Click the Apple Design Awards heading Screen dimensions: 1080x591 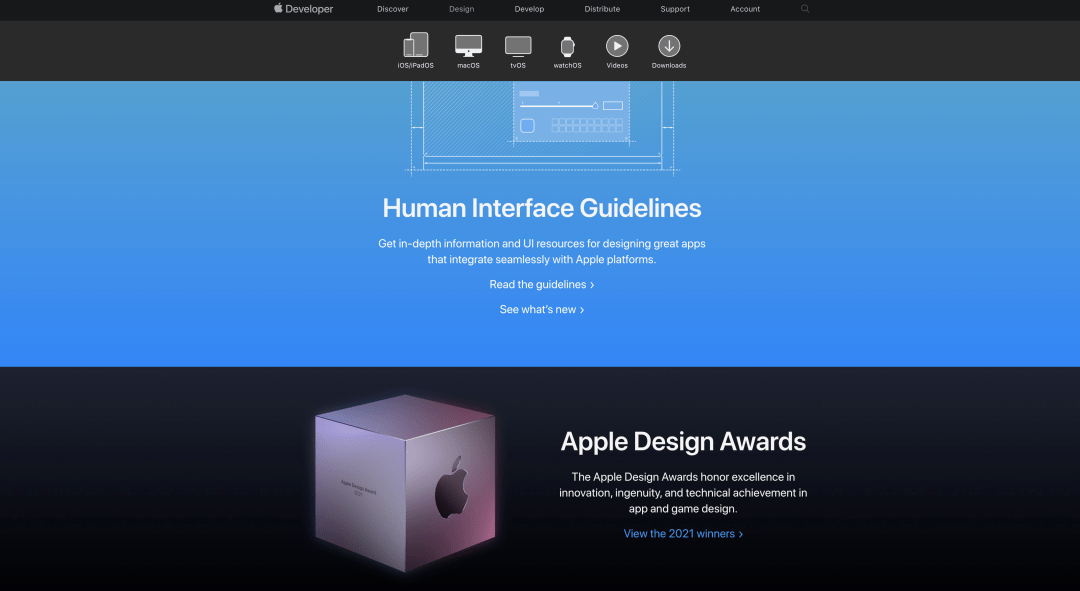pos(683,442)
